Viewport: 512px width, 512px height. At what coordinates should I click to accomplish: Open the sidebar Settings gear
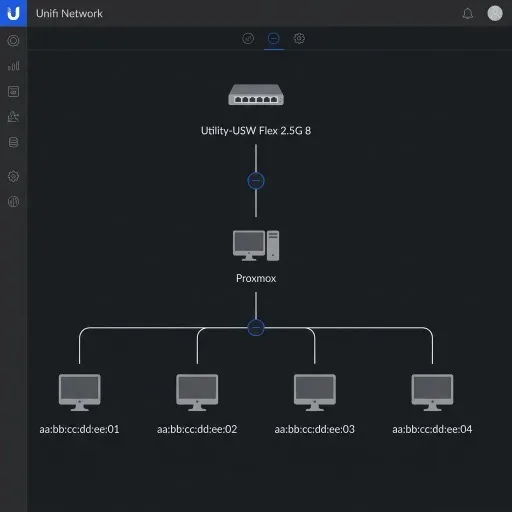pyautogui.click(x=13, y=176)
